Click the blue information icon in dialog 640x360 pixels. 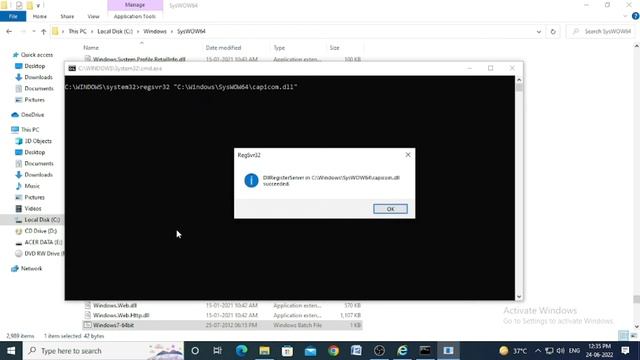pyautogui.click(x=251, y=180)
